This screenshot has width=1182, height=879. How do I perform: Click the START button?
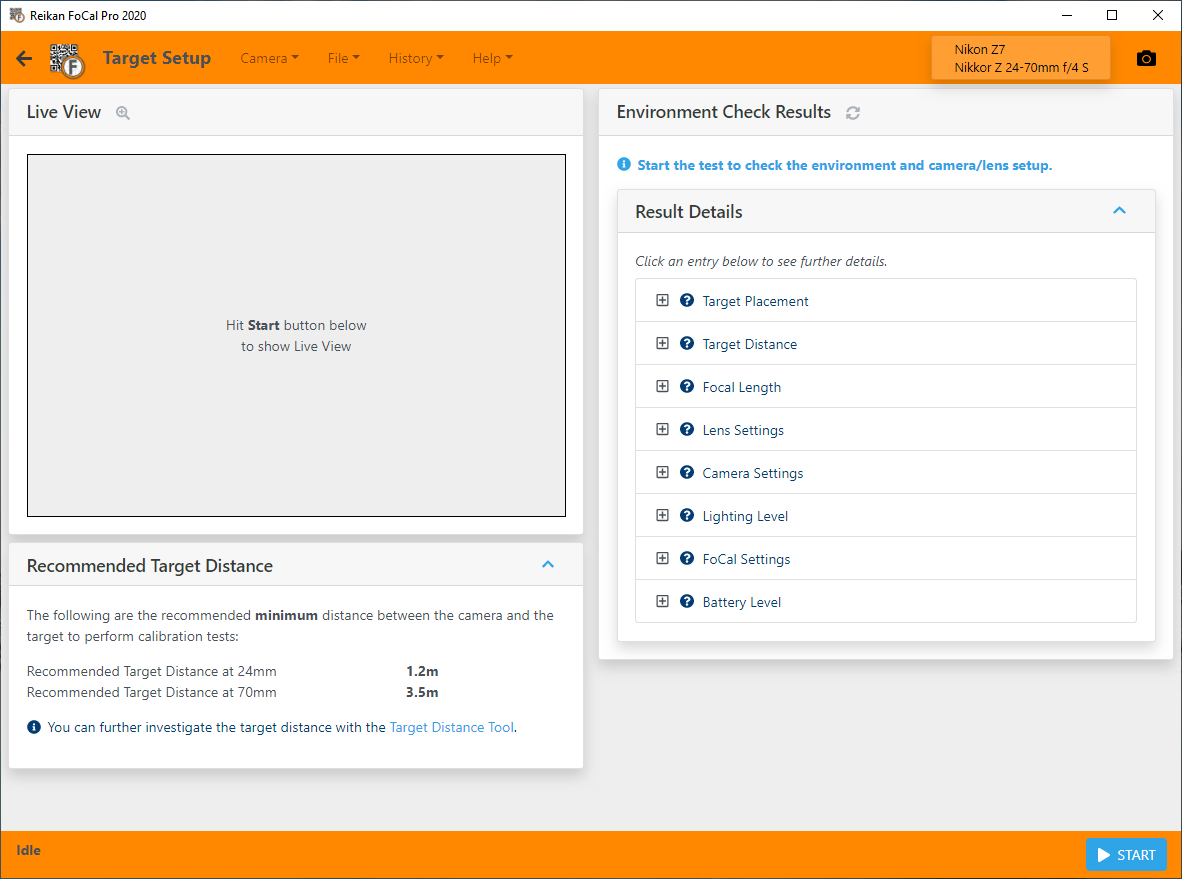coord(1126,855)
